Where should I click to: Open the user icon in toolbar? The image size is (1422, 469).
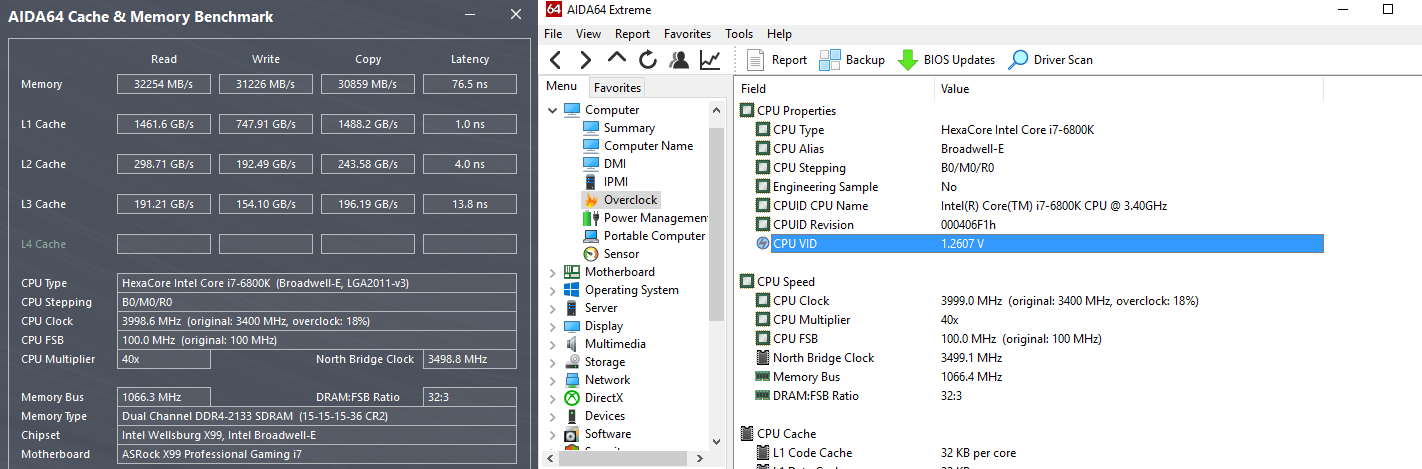coord(679,60)
